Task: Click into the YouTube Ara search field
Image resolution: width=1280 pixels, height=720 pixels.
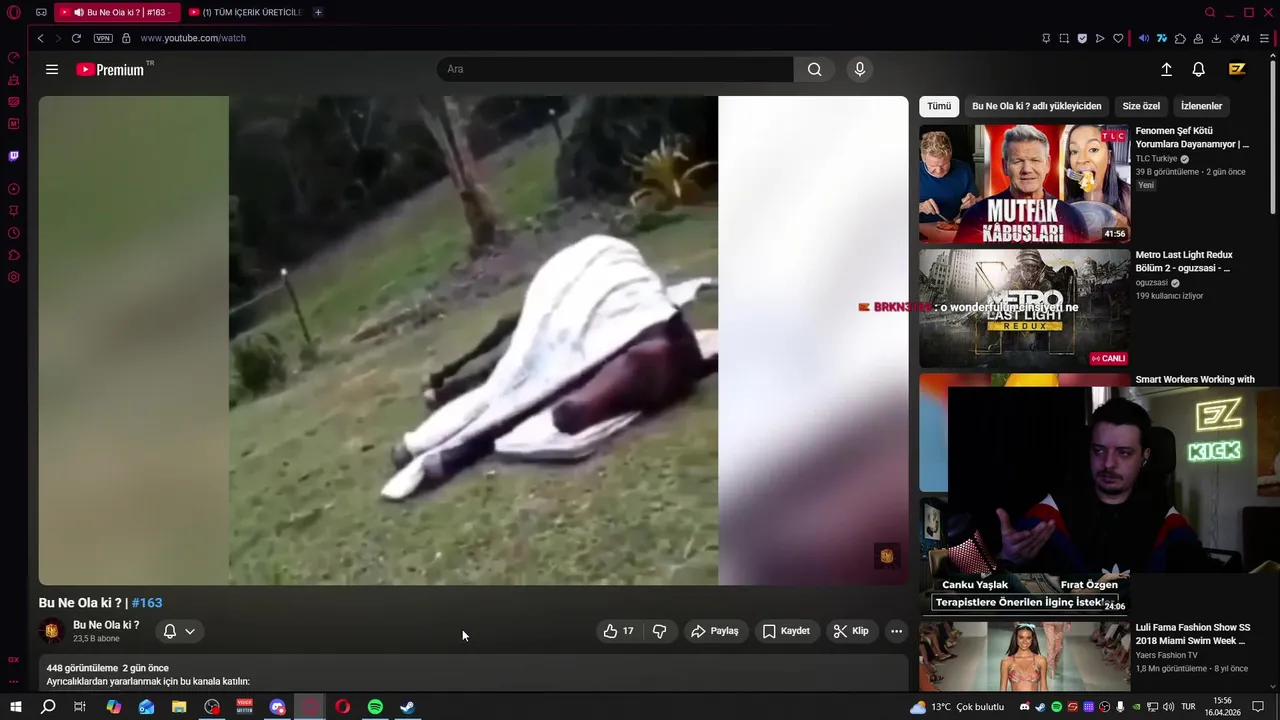Action: tap(615, 69)
